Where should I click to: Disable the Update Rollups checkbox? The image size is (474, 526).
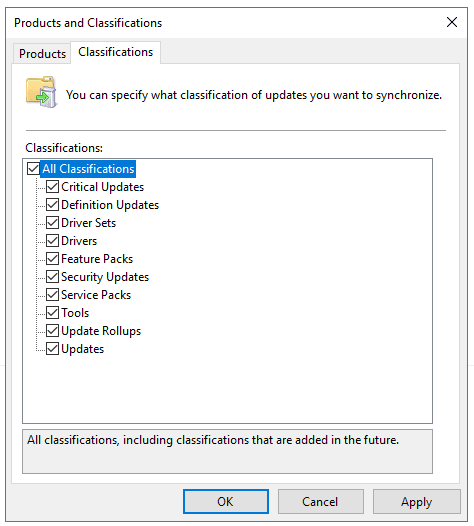pyautogui.click(x=53, y=331)
